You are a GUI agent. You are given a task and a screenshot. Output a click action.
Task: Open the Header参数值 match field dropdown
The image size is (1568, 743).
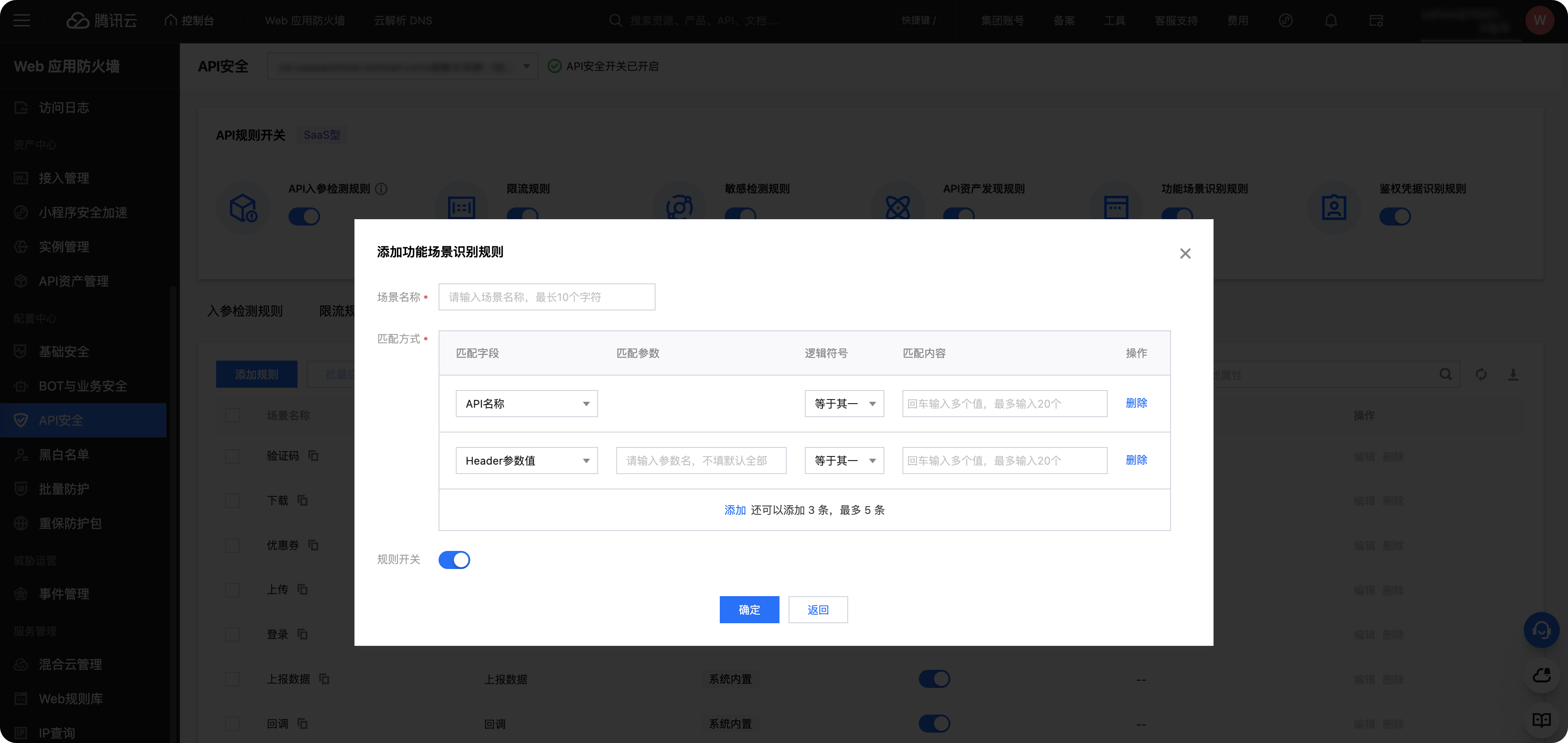[527, 461]
